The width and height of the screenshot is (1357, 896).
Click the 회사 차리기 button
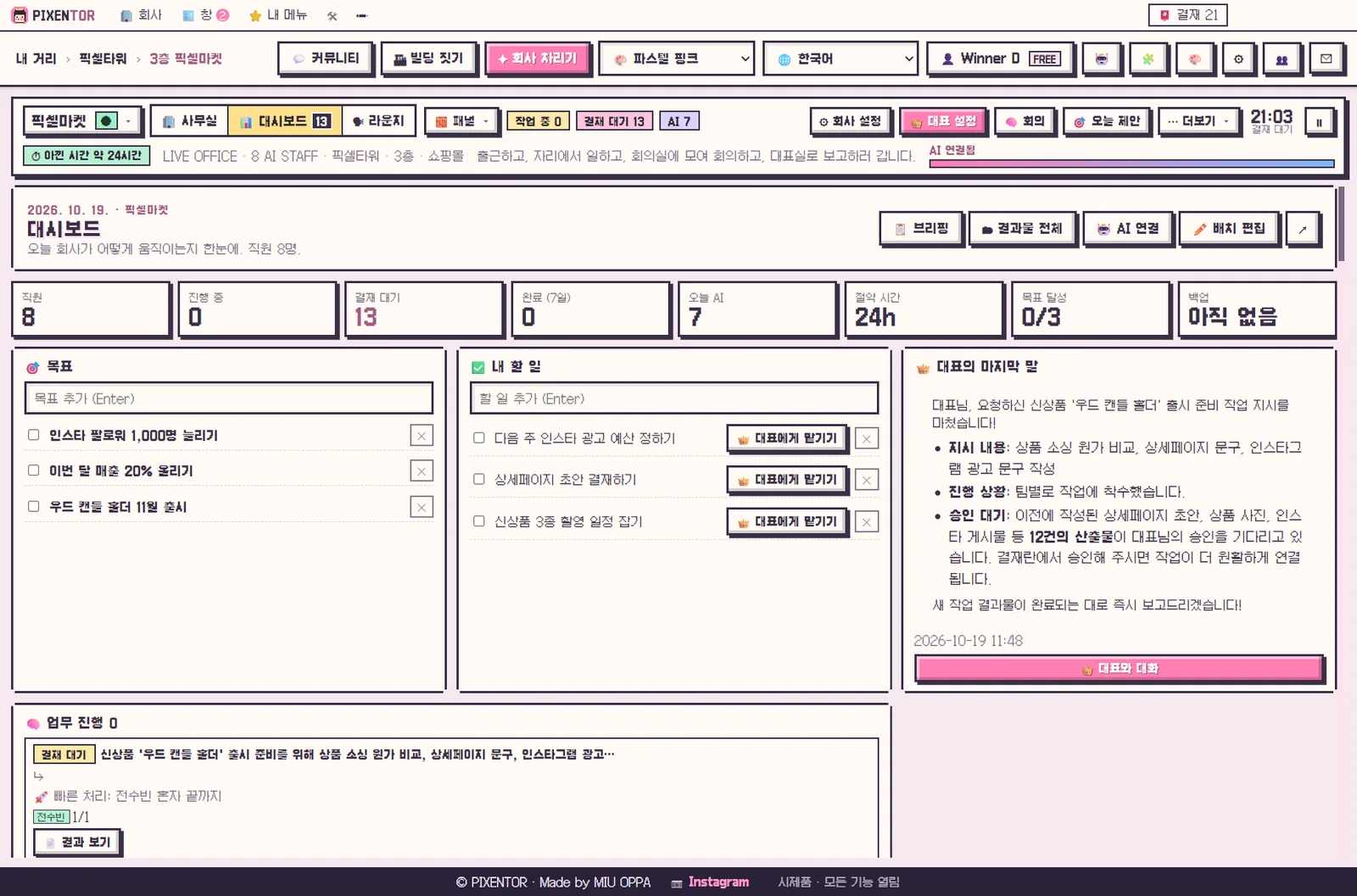point(538,58)
